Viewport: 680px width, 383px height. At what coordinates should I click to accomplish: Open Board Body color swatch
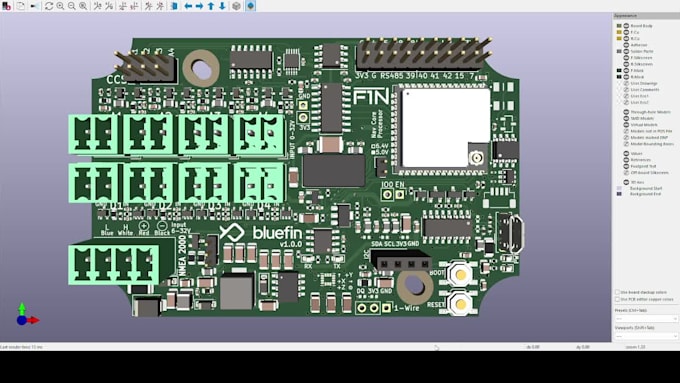click(x=619, y=26)
